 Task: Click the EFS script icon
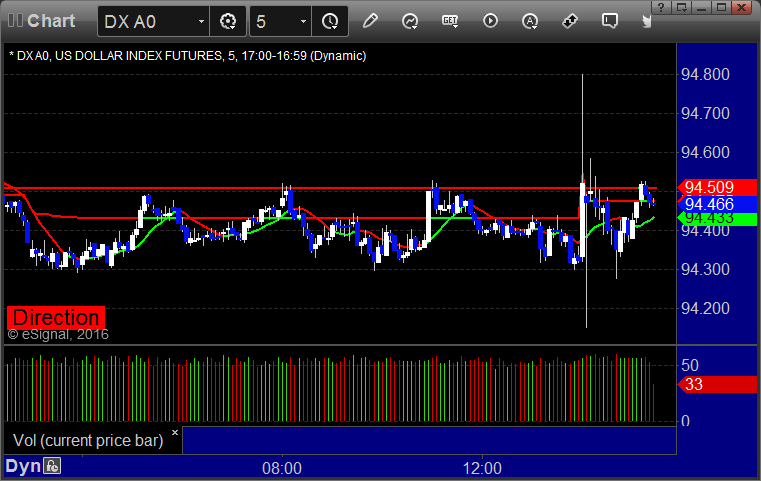450,20
